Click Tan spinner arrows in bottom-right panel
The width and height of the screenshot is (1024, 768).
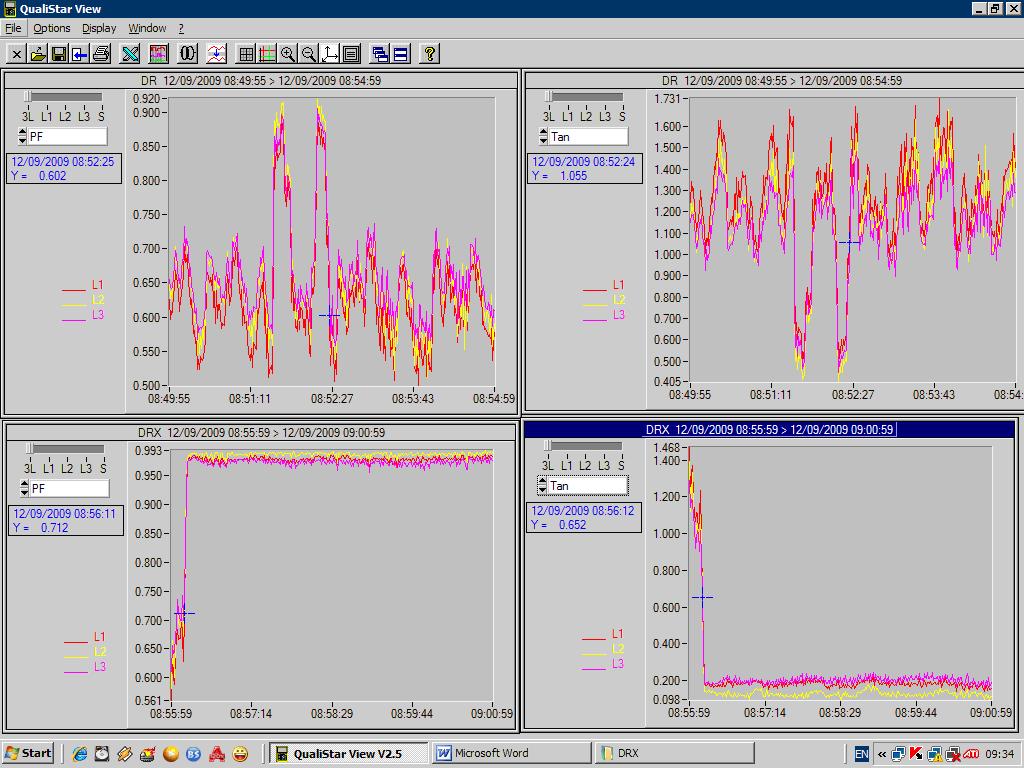point(542,486)
